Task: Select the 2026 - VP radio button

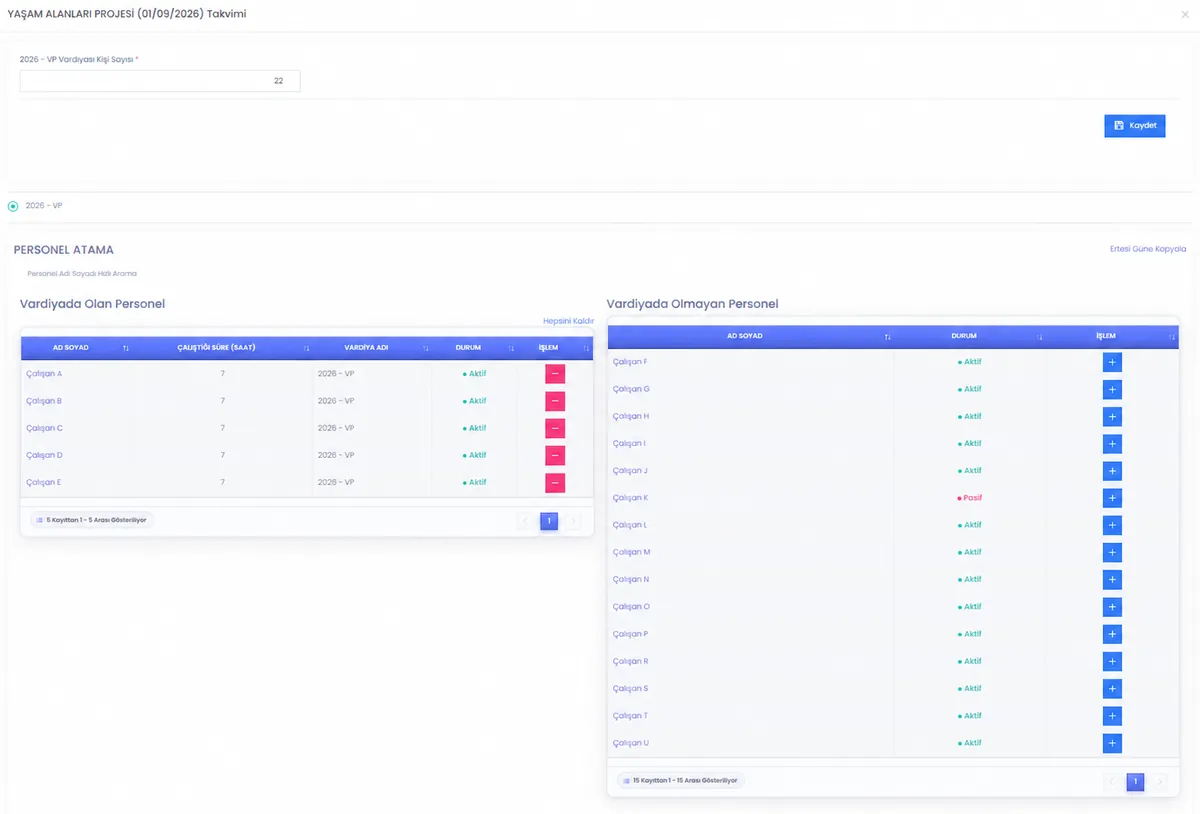Action: pos(13,206)
